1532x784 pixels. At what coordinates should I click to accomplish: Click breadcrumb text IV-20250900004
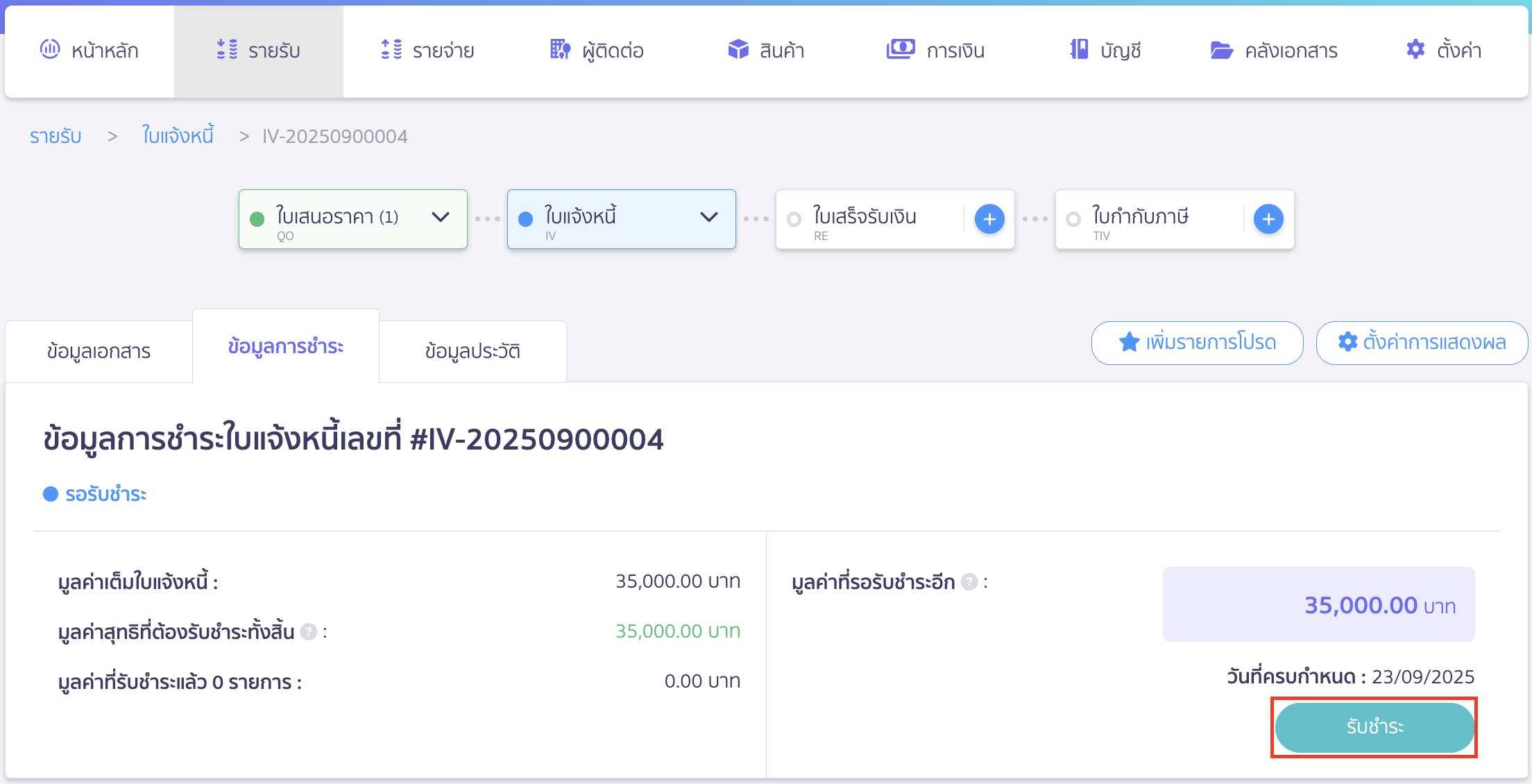click(334, 136)
